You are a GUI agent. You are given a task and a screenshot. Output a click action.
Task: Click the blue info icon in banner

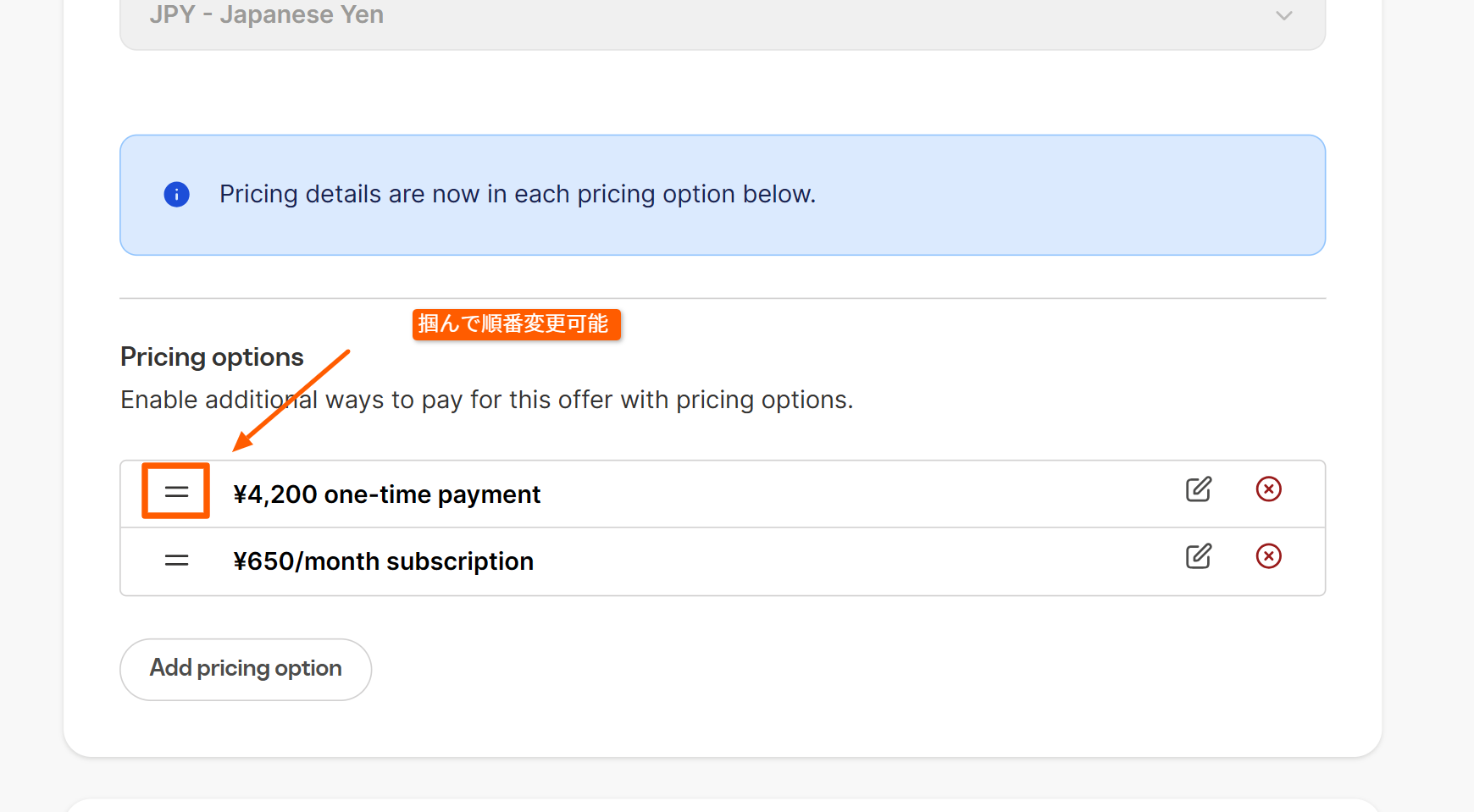tap(176, 195)
